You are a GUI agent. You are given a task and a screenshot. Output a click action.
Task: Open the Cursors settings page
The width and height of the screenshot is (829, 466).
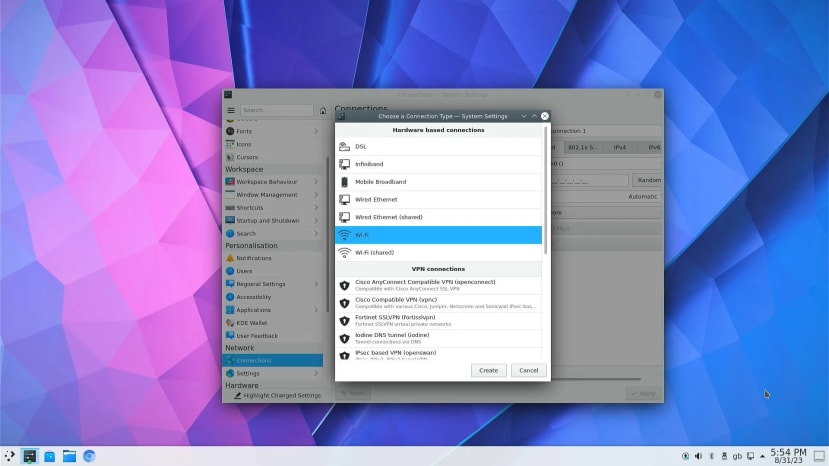tap(273, 157)
